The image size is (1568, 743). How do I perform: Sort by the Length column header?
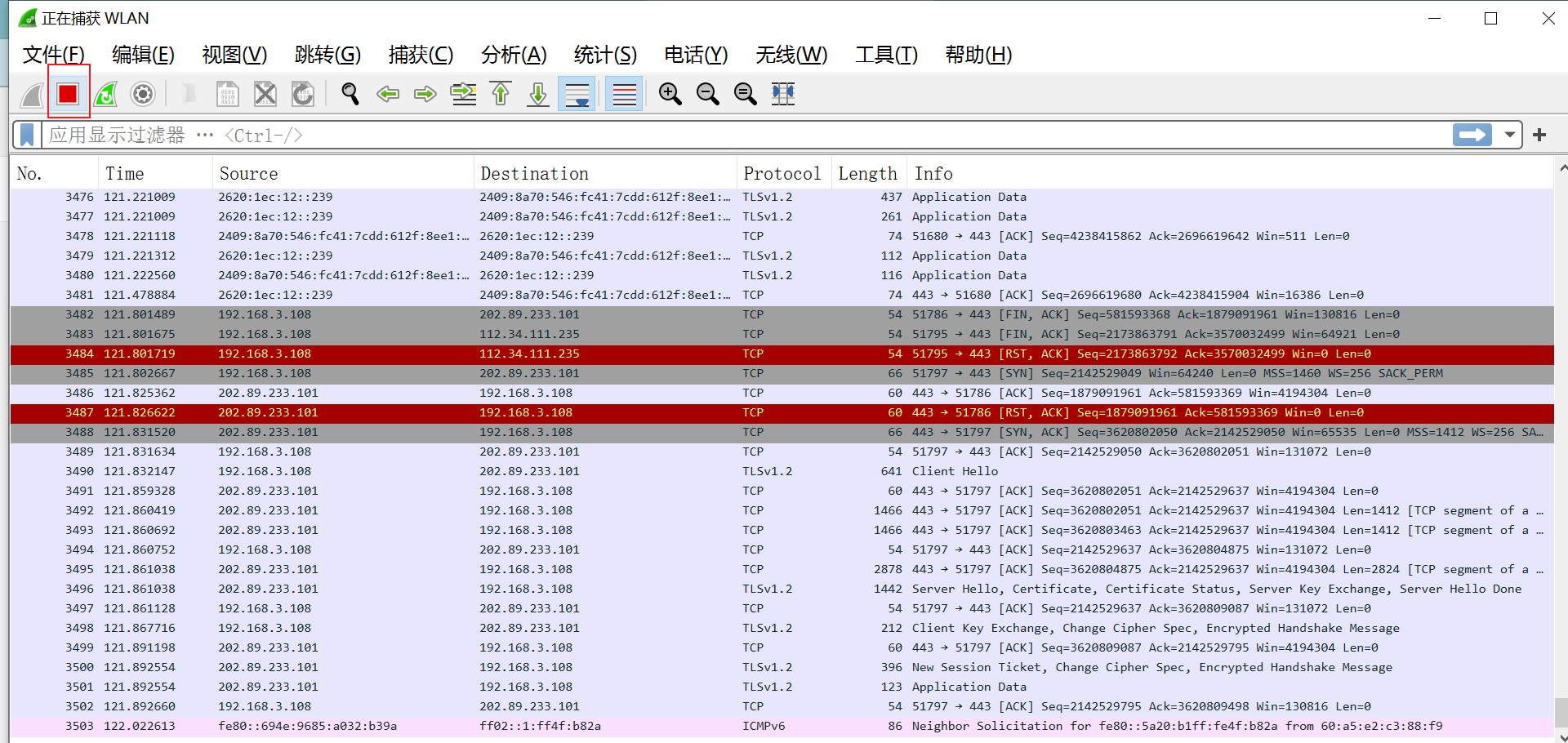[x=870, y=173]
